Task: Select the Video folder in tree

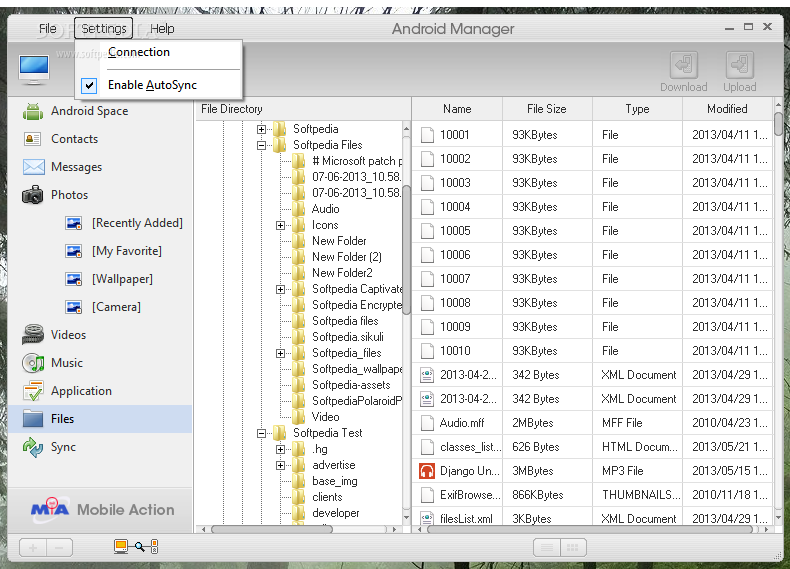Action: pyautogui.click(x=325, y=417)
